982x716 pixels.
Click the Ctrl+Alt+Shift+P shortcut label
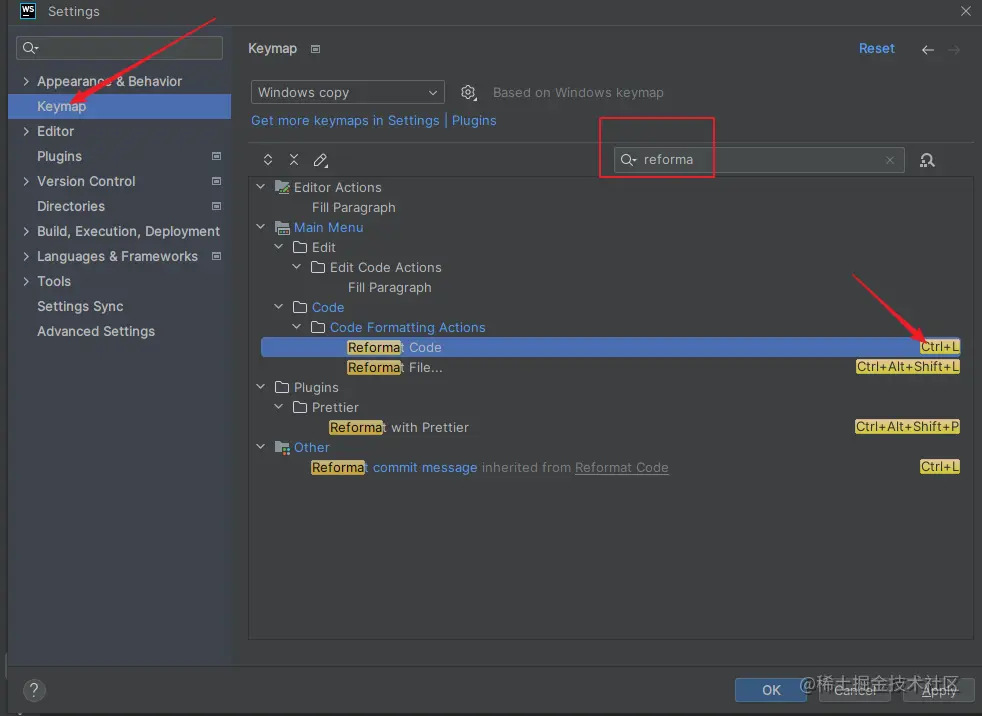[x=907, y=427]
